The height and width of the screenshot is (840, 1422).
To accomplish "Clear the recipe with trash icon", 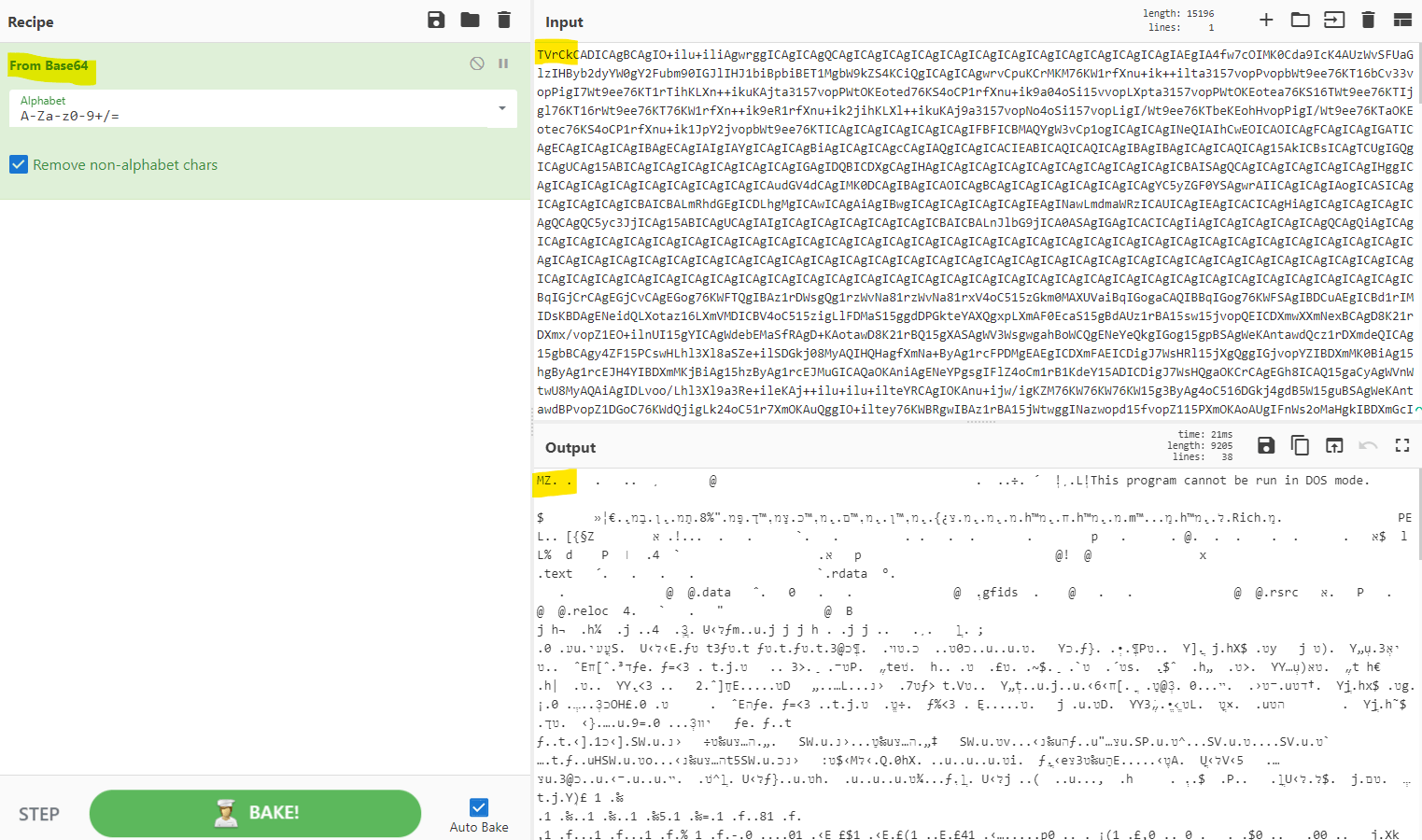I will coord(504,20).
